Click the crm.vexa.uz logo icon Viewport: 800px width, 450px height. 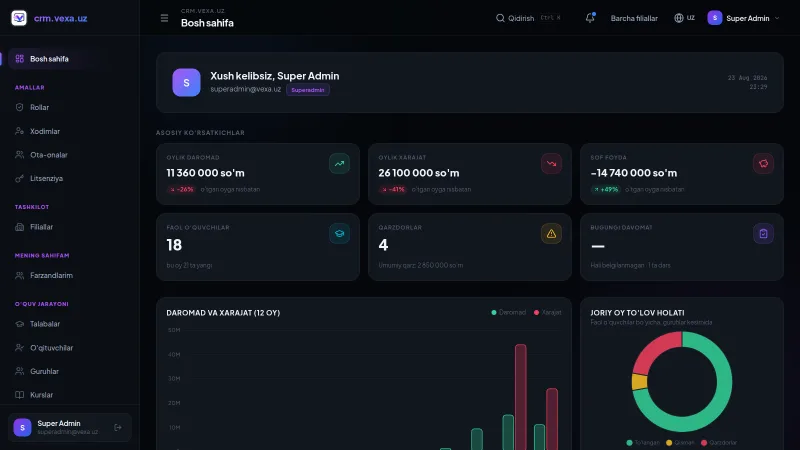(x=19, y=18)
